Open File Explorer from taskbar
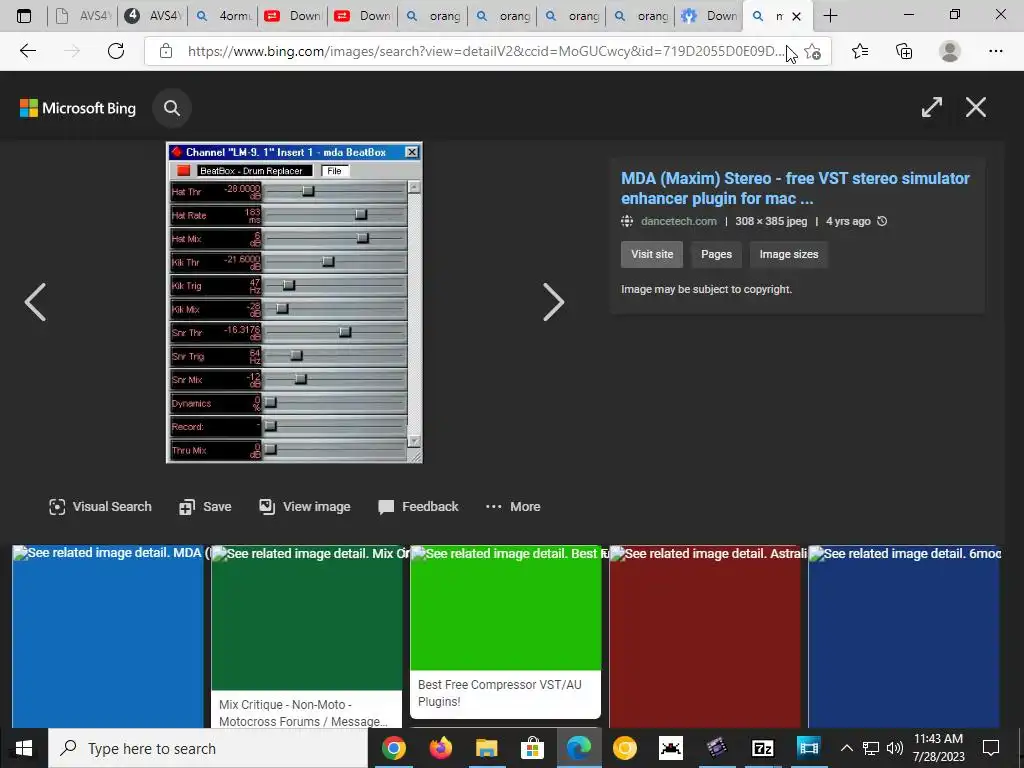The width and height of the screenshot is (1024, 768). coord(487,748)
